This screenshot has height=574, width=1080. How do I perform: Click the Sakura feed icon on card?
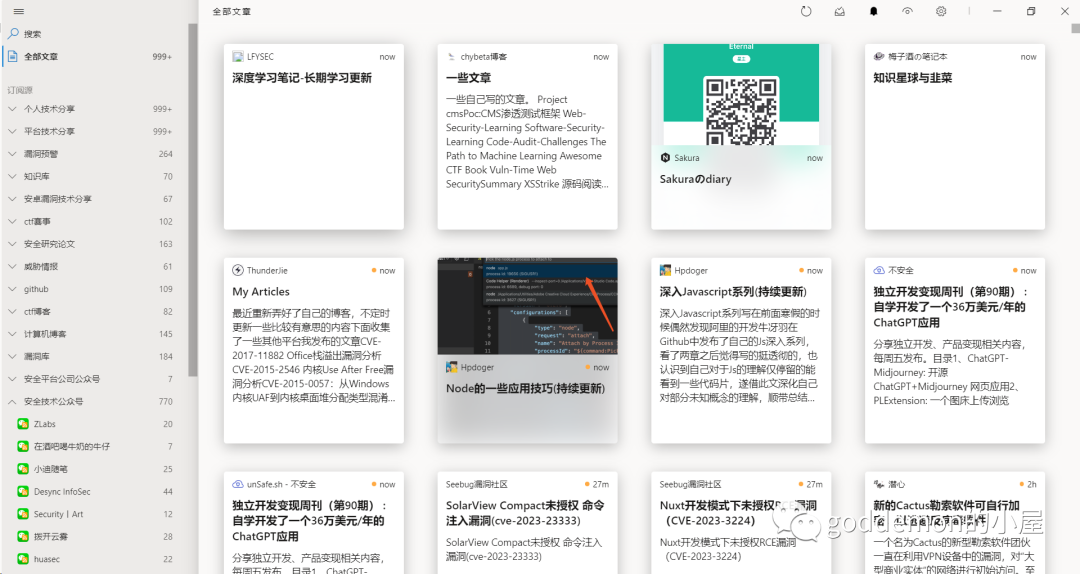point(665,158)
